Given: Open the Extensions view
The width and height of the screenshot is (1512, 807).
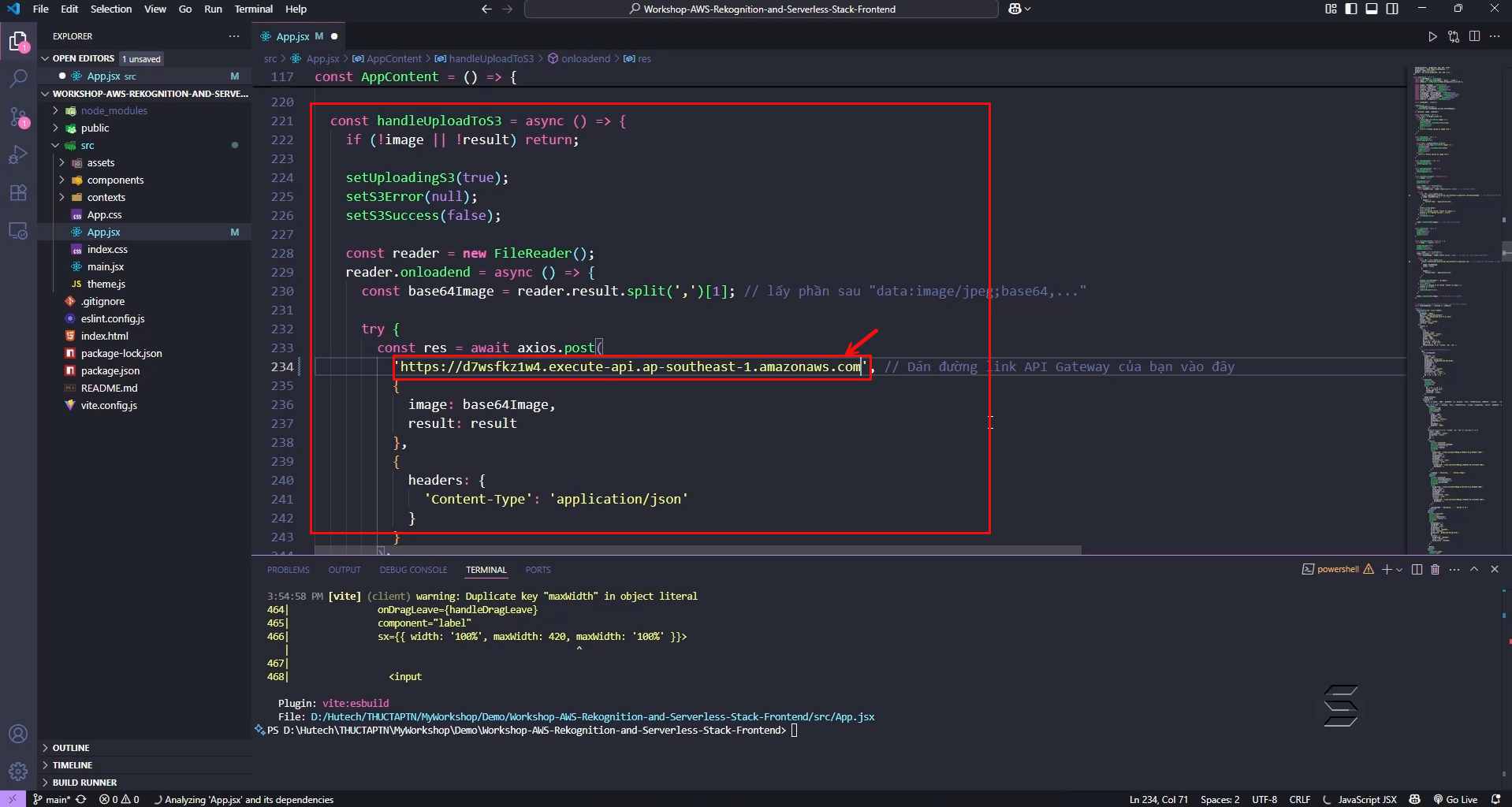Looking at the screenshot, I should tap(18, 193).
